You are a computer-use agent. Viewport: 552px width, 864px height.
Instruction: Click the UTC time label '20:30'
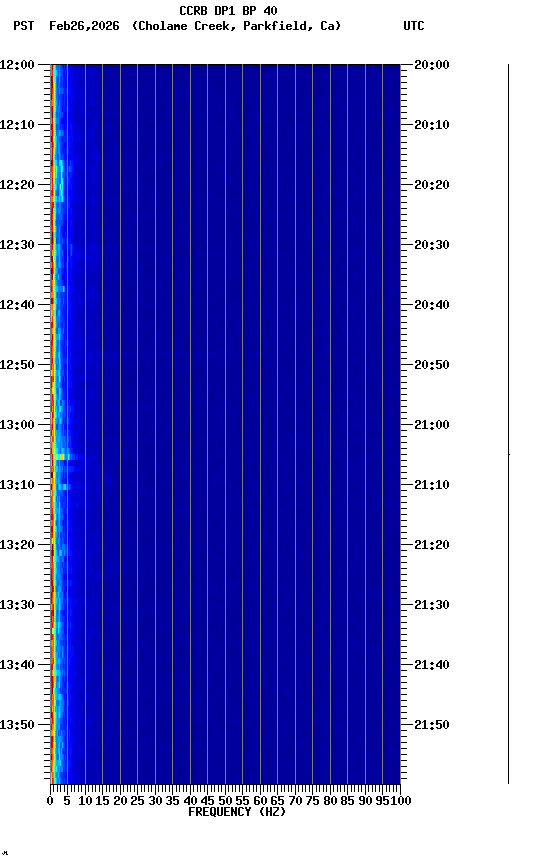[x=432, y=245]
